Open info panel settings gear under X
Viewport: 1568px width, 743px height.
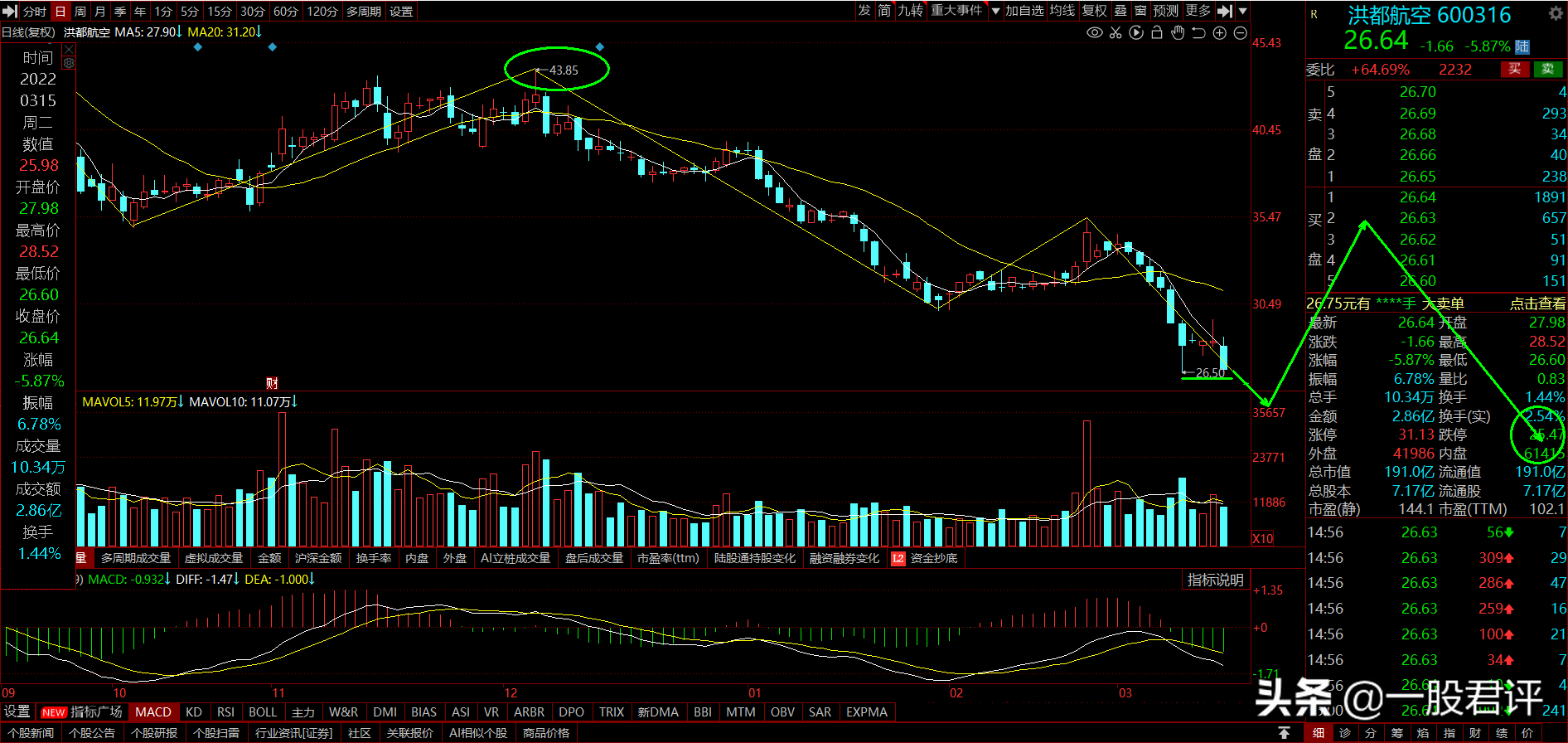click(x=69, y=63)
